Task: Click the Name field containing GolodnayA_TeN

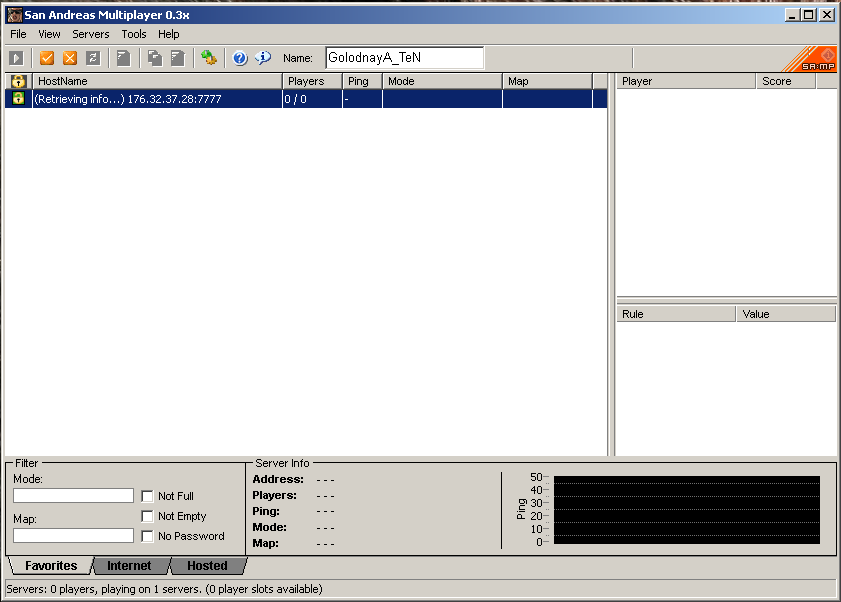Action: point(404,58)
